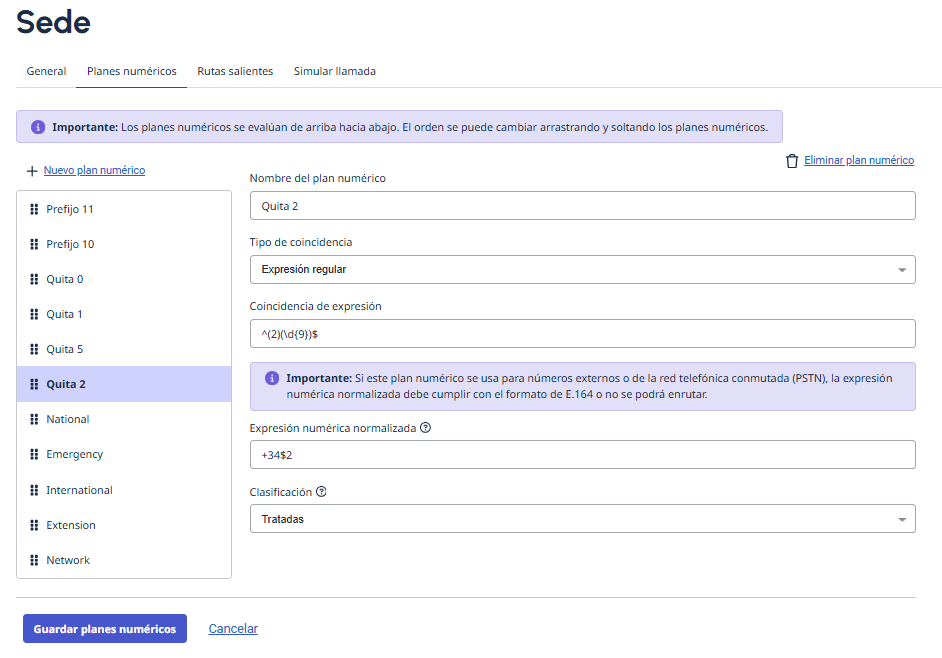Viewport: 942px width, 658px height.
Task: Click into the Coincidencia de expresión field
Action: (x=582, y=334)
